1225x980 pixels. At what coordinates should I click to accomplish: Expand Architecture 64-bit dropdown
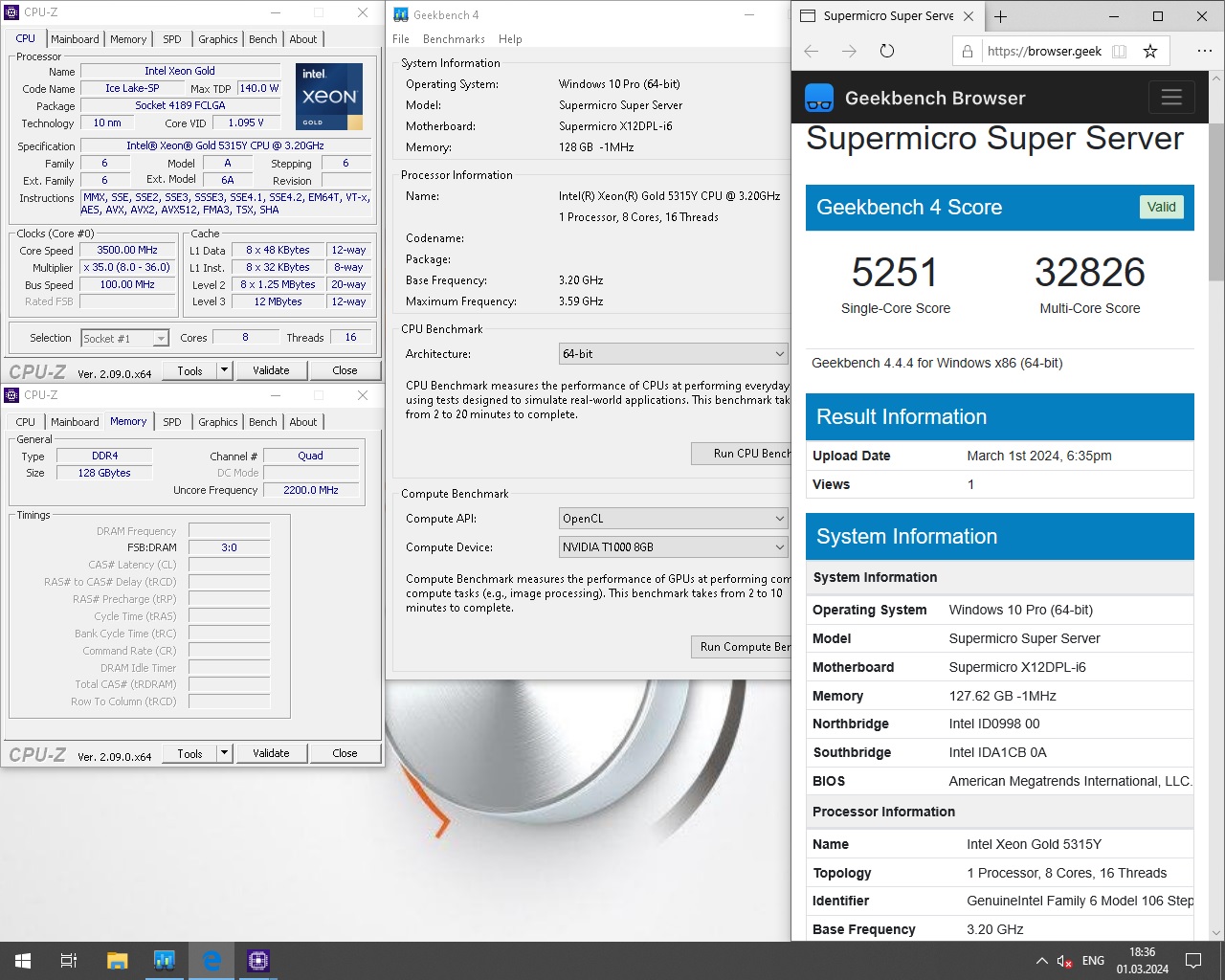click(674, 354)
